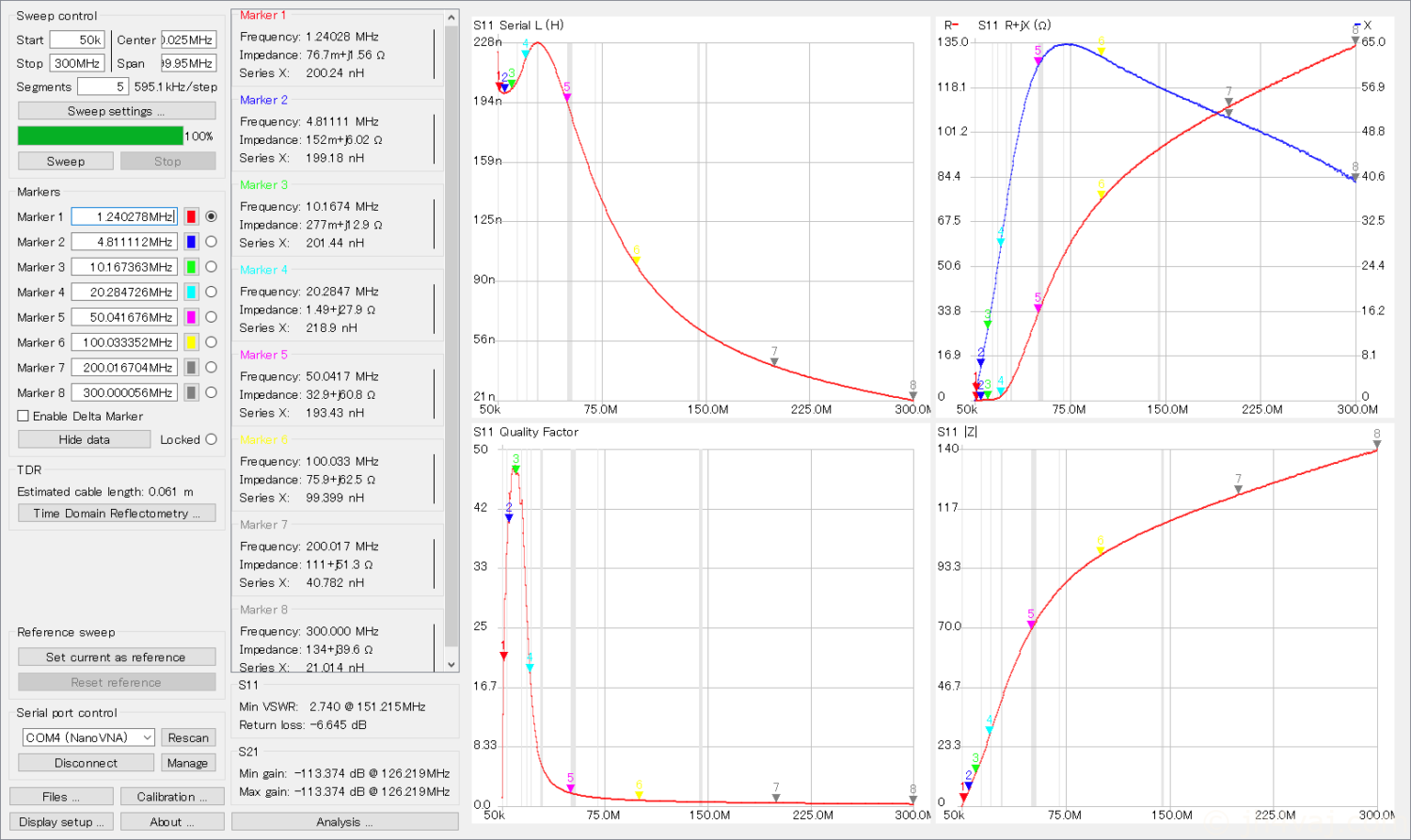The width and height of the screenshot is (1411, 840).
Task: Click the Marker 5 frequency input
Action: (124, 317)
